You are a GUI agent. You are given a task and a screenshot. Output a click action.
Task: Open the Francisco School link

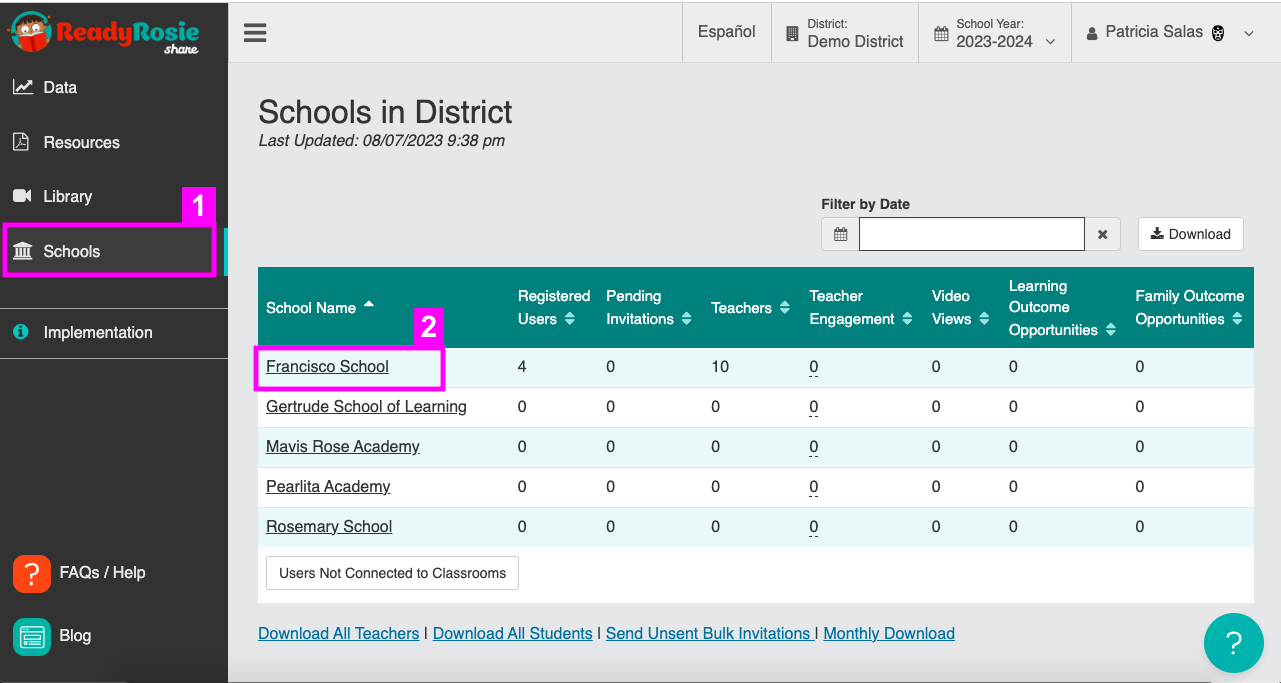point(327,367)
